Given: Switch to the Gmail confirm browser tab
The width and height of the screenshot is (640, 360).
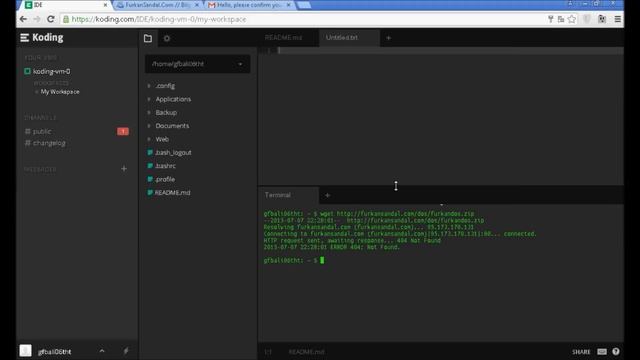Looking at the screenshot, I should point(249,5).
